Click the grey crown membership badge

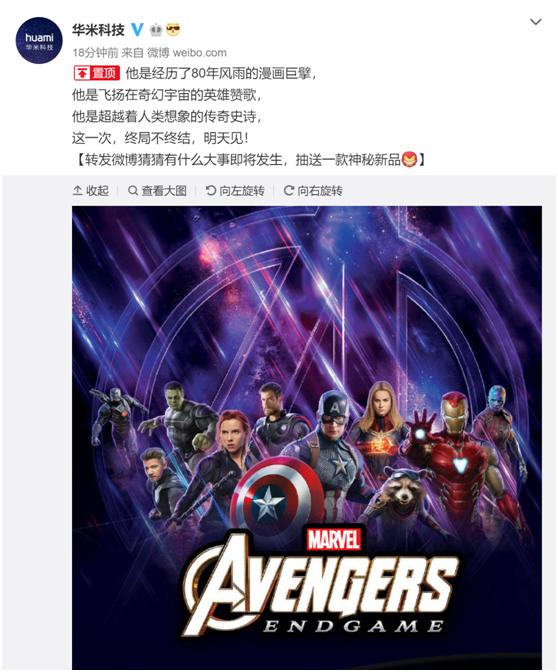click(156, 30)
